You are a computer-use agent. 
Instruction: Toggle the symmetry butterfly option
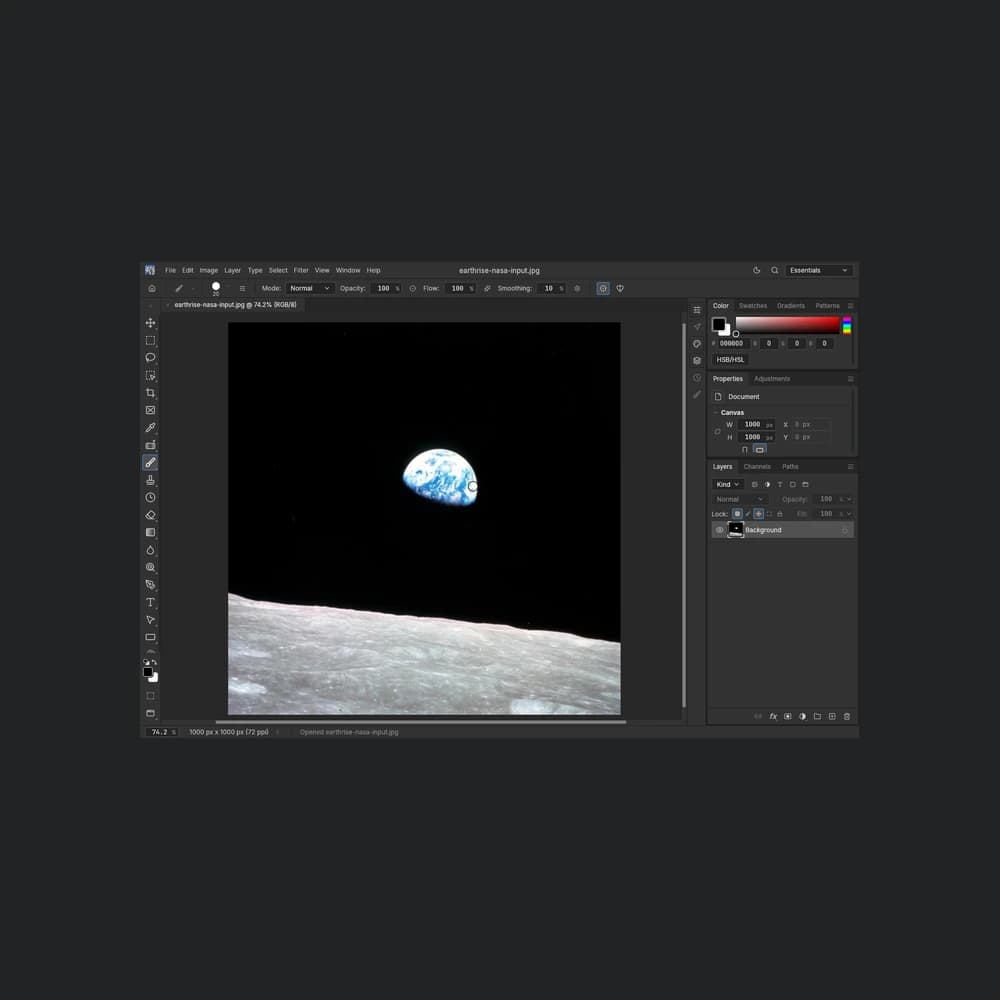point(620,289)
